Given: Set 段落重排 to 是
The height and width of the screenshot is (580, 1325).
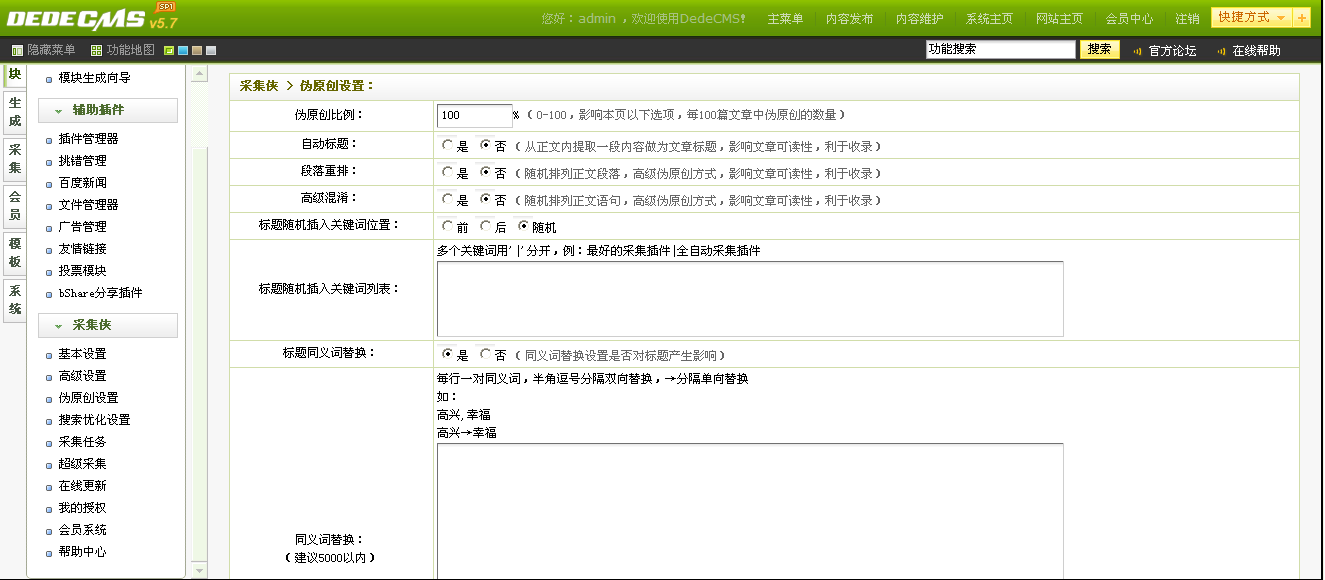Looking at the screenshot, I should tap(447, 172).
